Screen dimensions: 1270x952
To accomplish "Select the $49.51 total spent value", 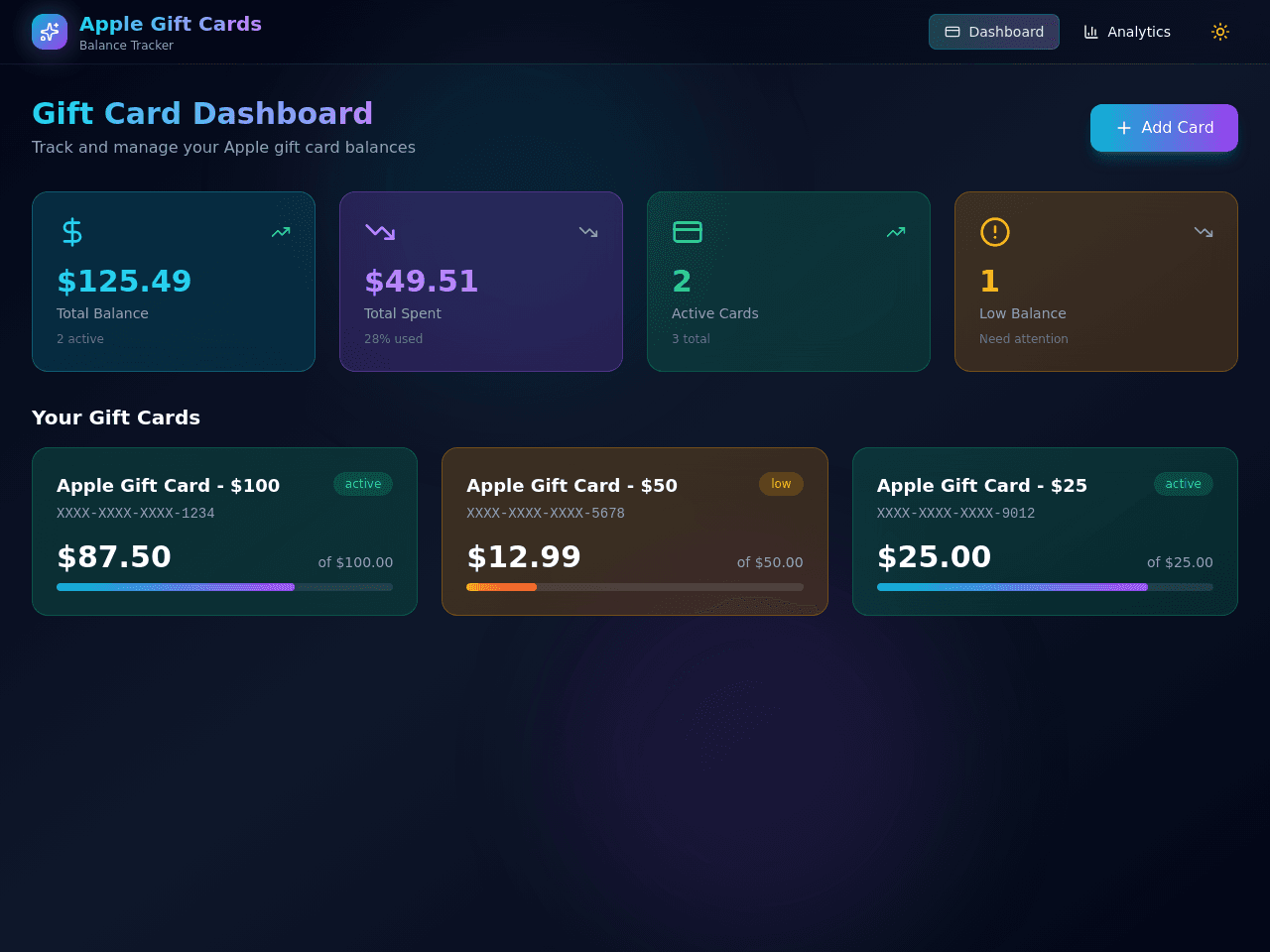I will coord(421,282).
